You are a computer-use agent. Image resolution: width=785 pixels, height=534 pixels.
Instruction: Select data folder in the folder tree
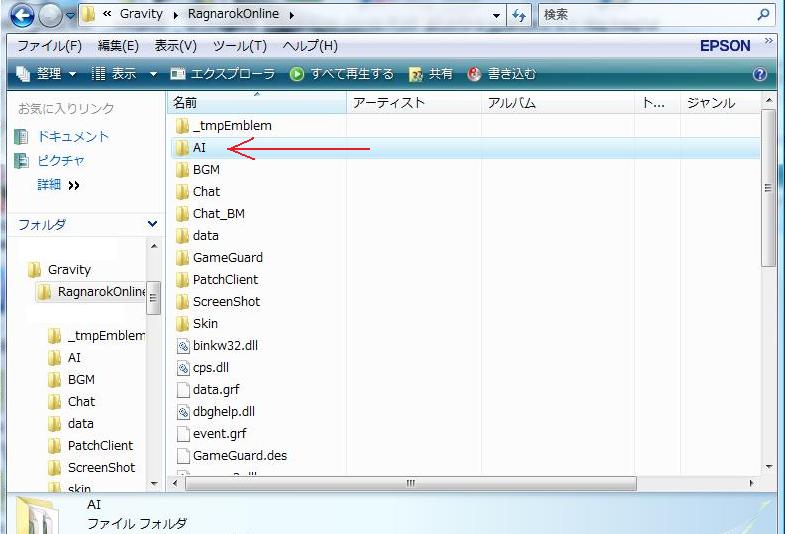(x=81, y=423)
